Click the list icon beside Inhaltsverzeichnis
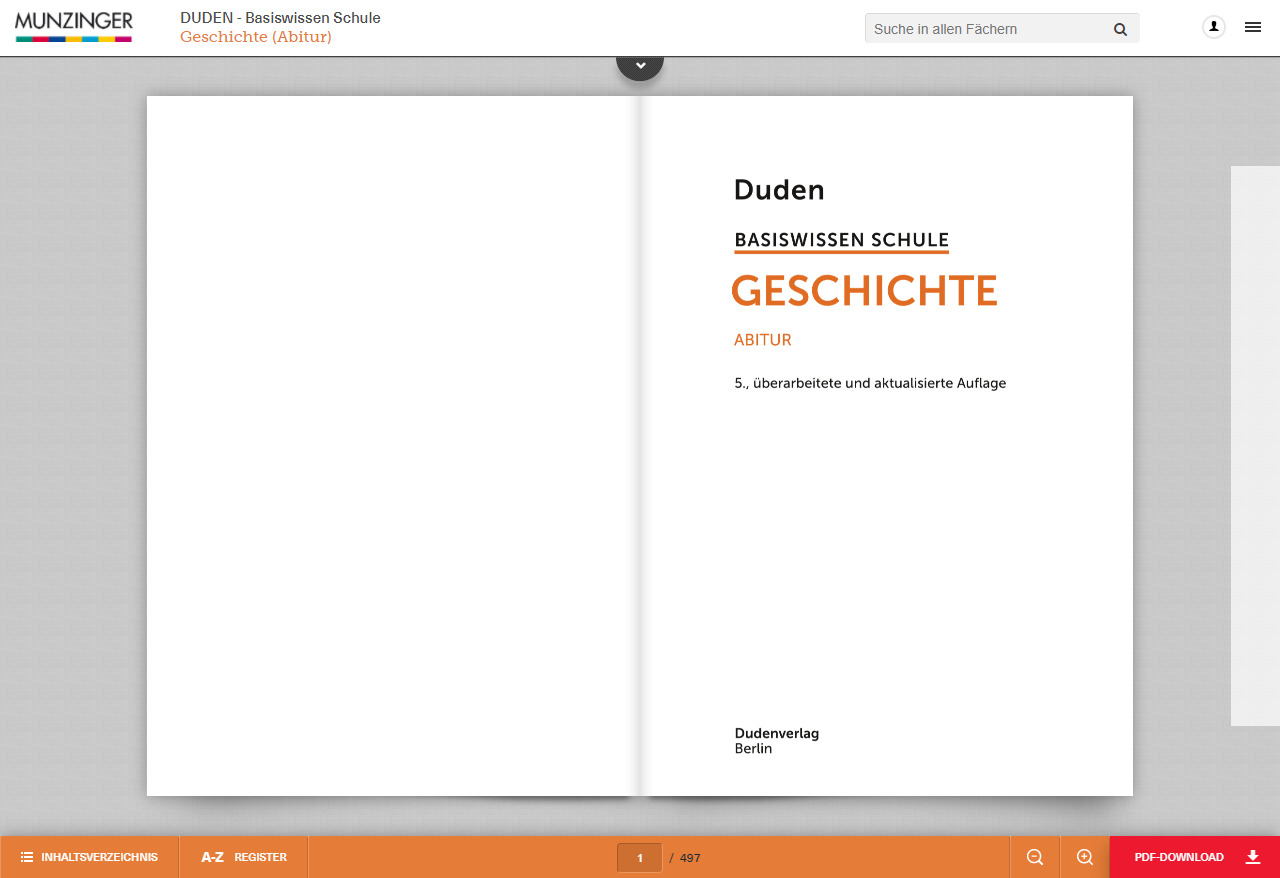Image resolution: width=1280 pixels, height=878 pixels. click(27, 857)
